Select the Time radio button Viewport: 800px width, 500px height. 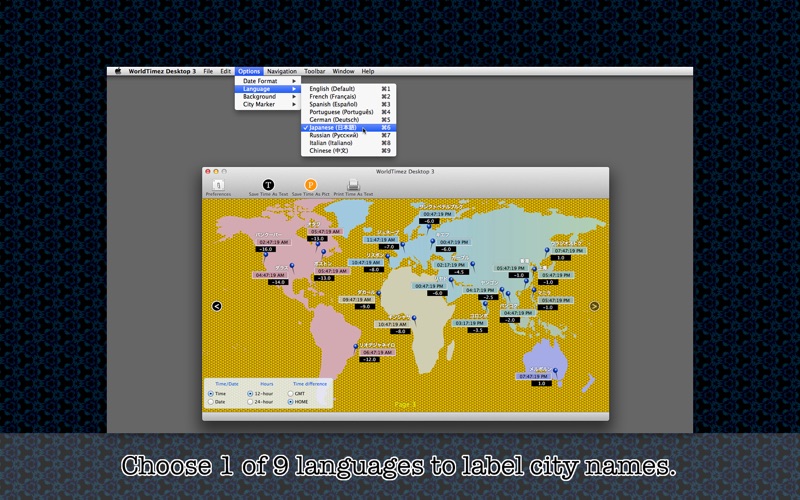coord(211,394)
